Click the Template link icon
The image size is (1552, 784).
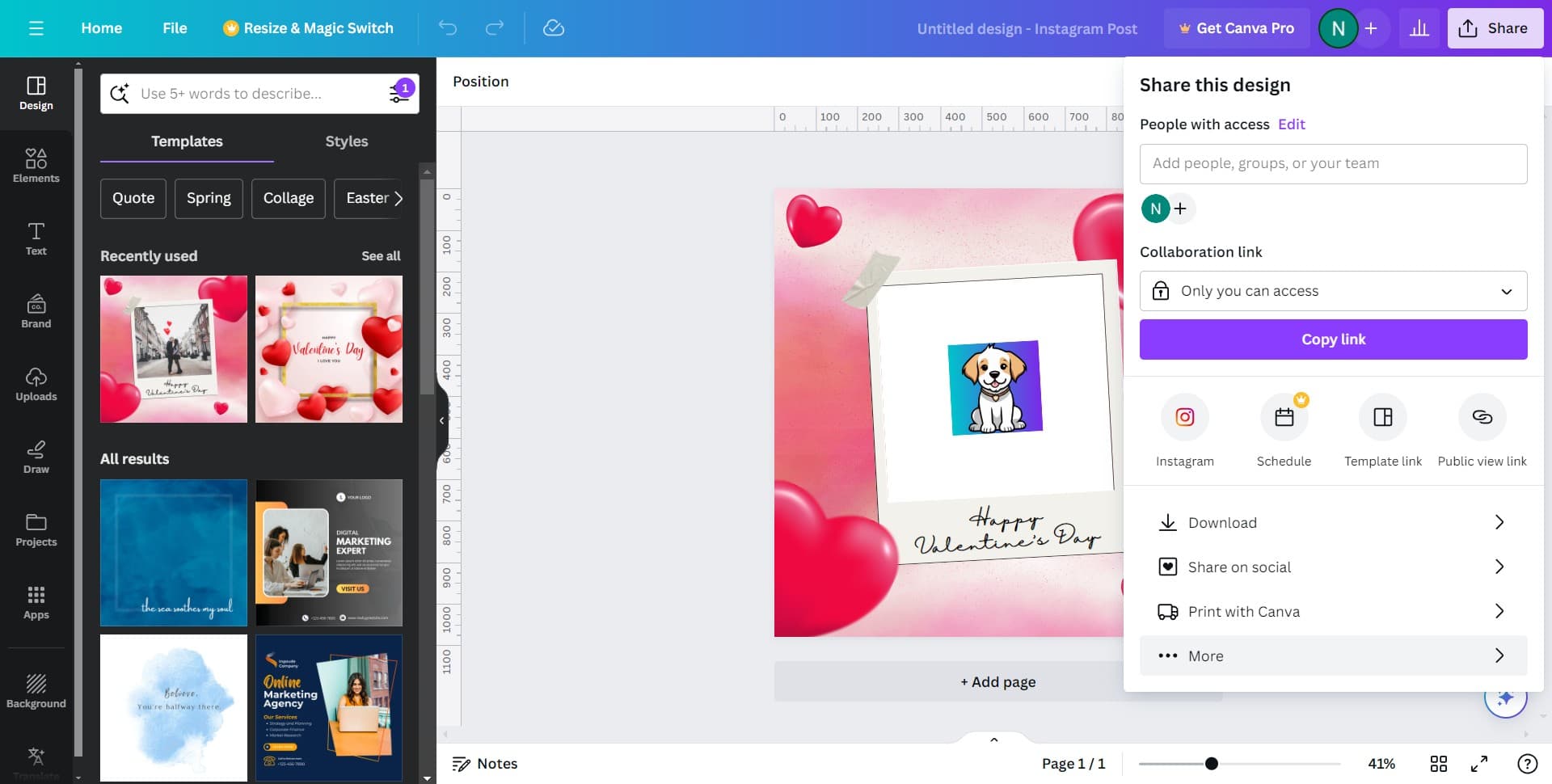click(1382, 417)
